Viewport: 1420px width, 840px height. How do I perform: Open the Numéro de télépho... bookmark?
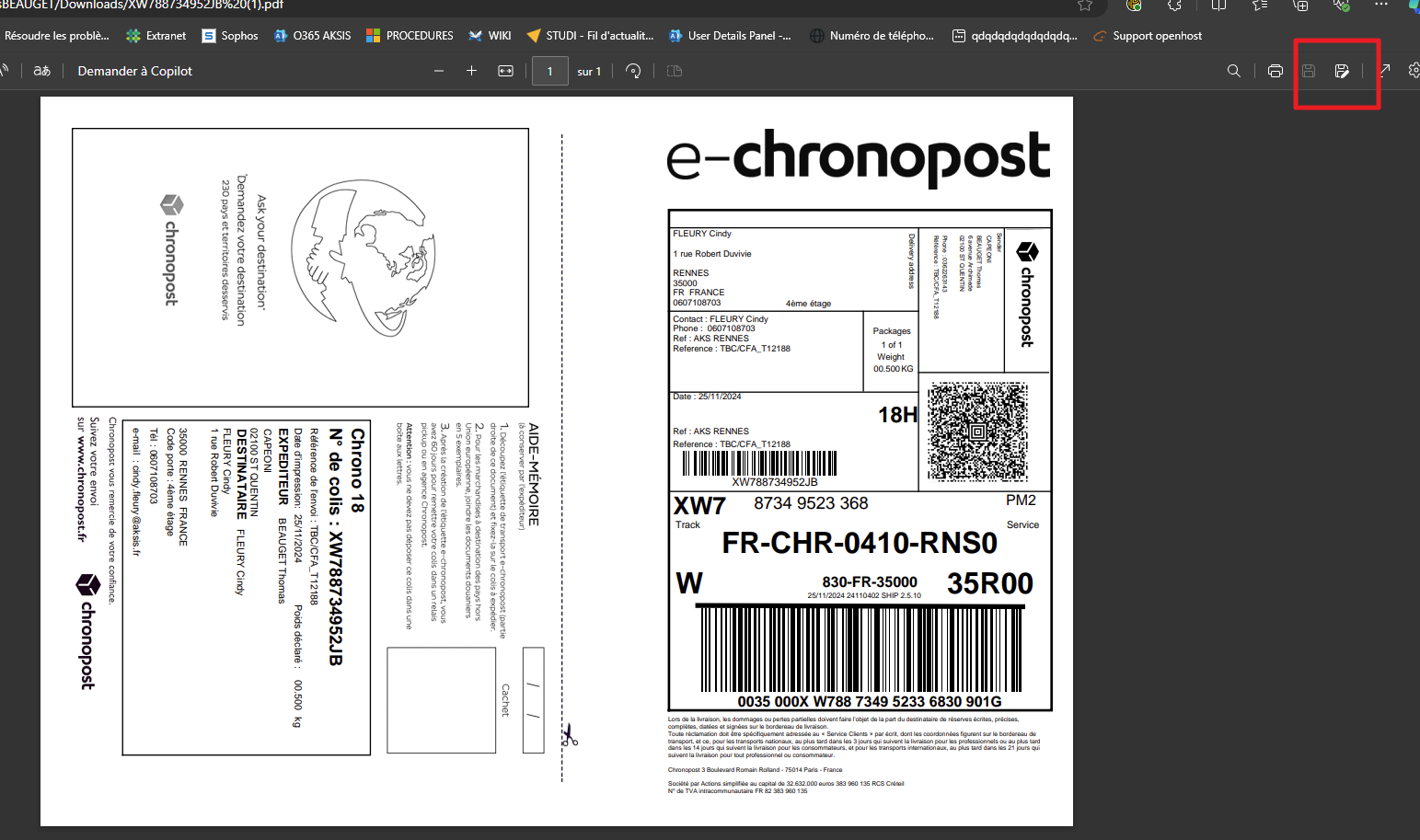(872, 36)
